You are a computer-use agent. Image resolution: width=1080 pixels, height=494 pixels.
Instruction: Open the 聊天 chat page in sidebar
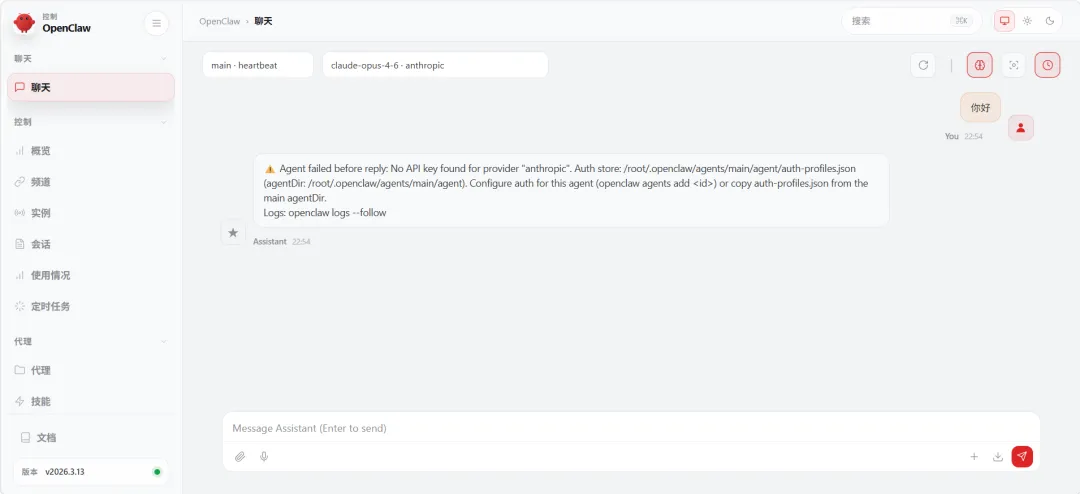[91, 88]
